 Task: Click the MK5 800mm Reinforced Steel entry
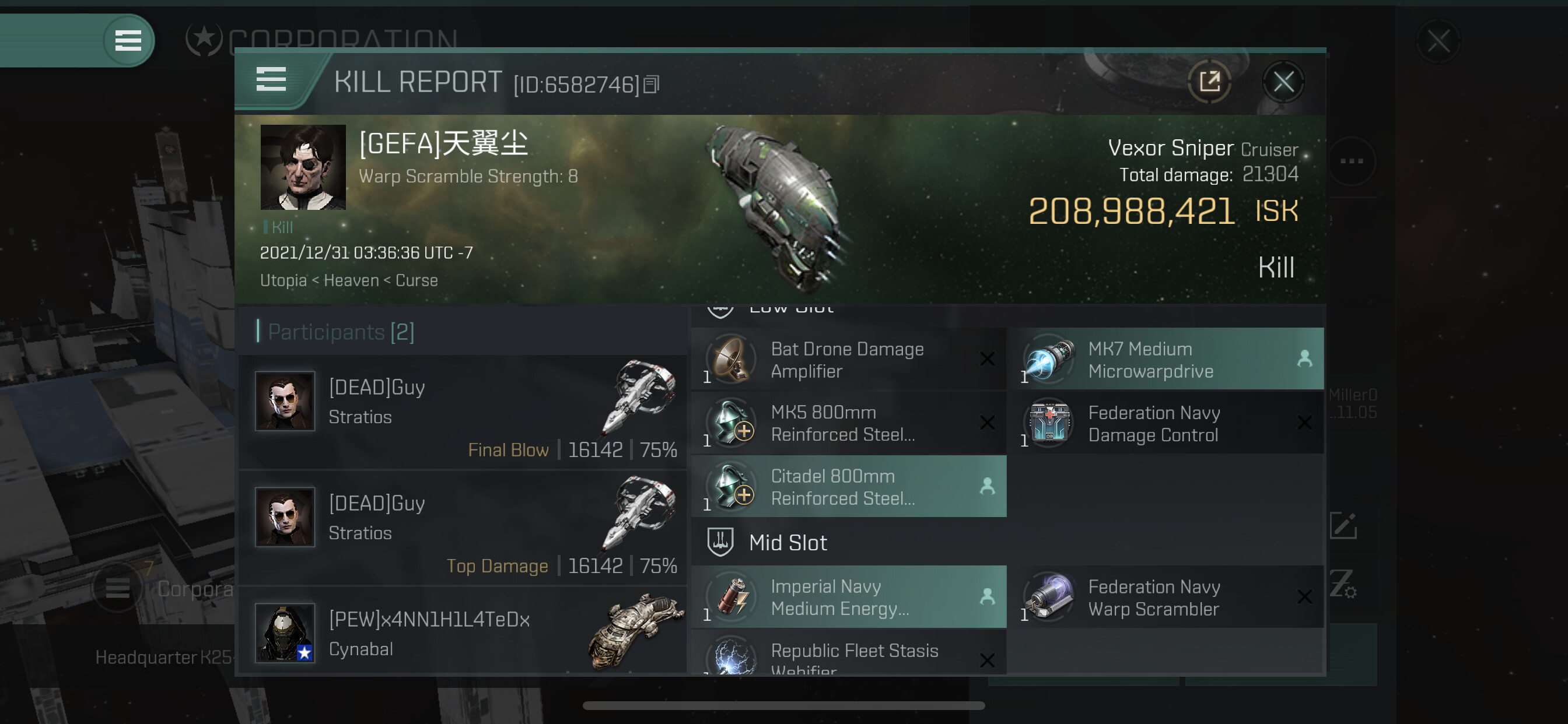click(x=849, y=423)
